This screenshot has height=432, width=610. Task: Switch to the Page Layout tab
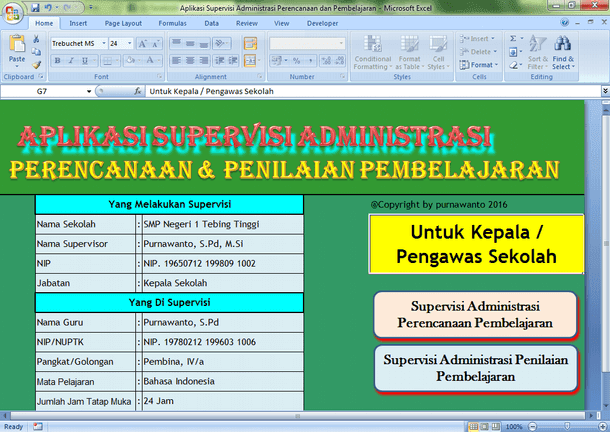point(123,23)
